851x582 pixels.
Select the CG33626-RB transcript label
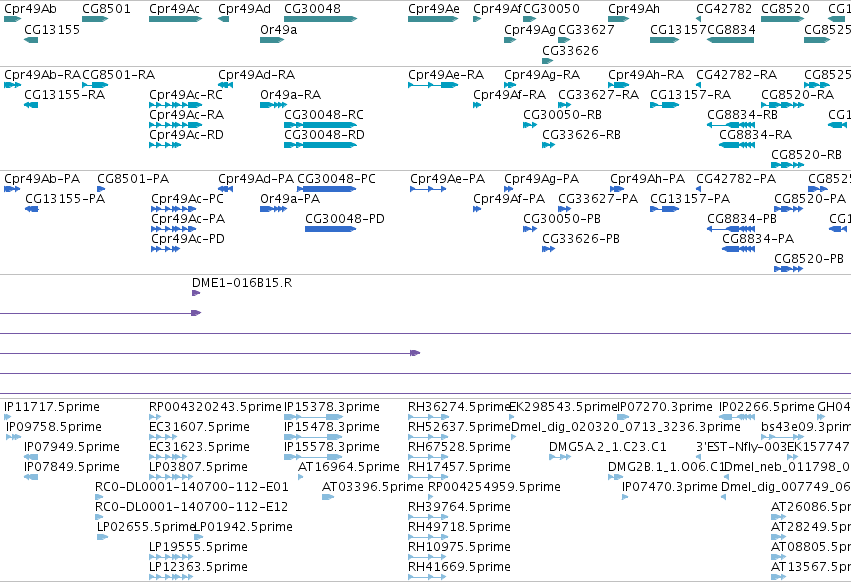coord(581,135)
